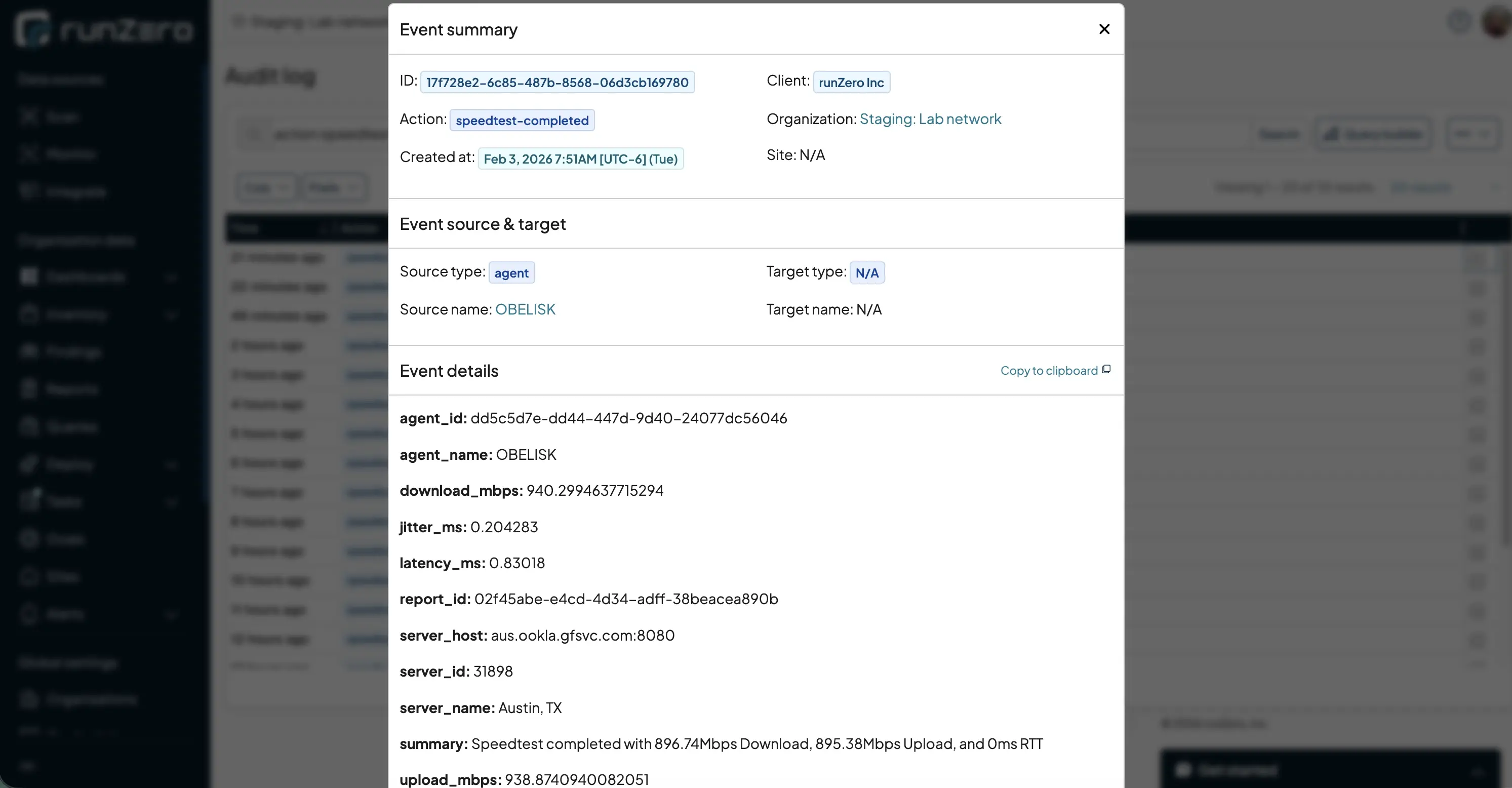The image size is (1512, 788).
Task: Click the Inventory icon in the sidebar
Action: pyautogui.click(x=29, y=314)
